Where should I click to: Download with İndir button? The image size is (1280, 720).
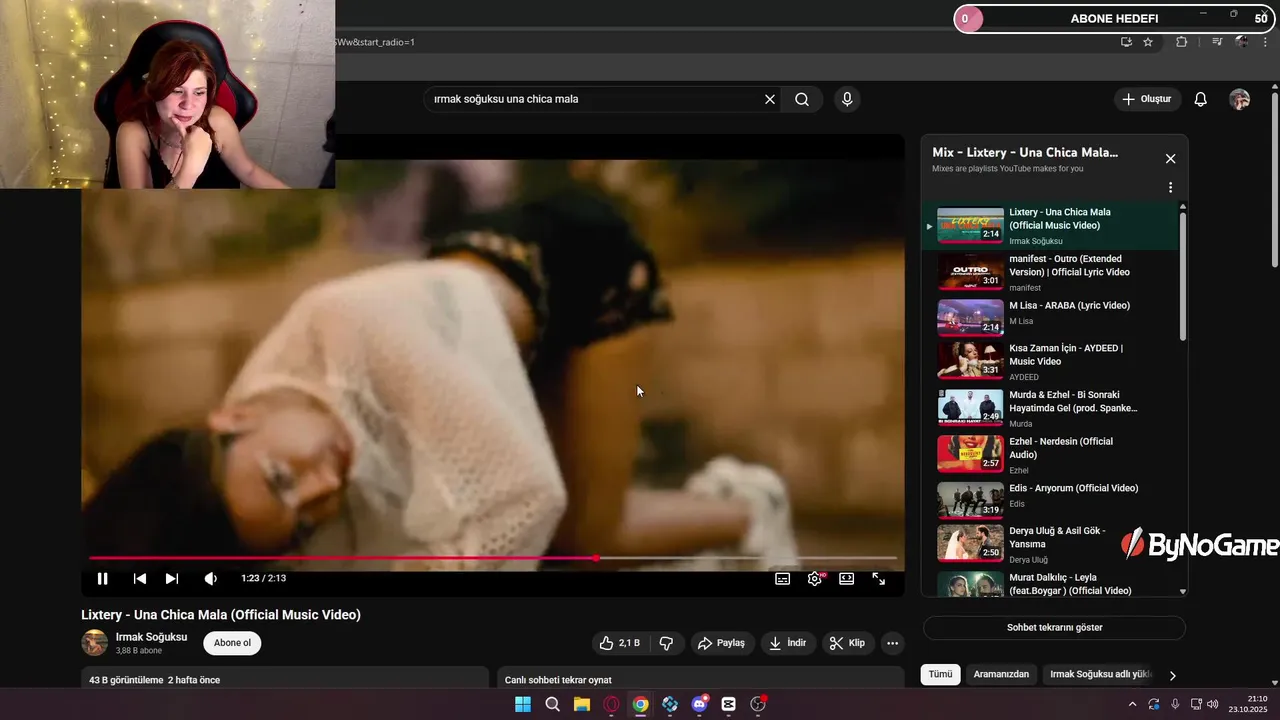[787, 643]
